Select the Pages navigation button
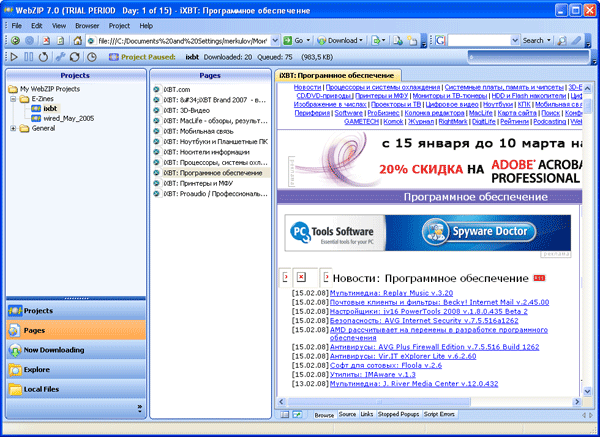This screenshot has height=437, width=600. [x=76, y=330]
